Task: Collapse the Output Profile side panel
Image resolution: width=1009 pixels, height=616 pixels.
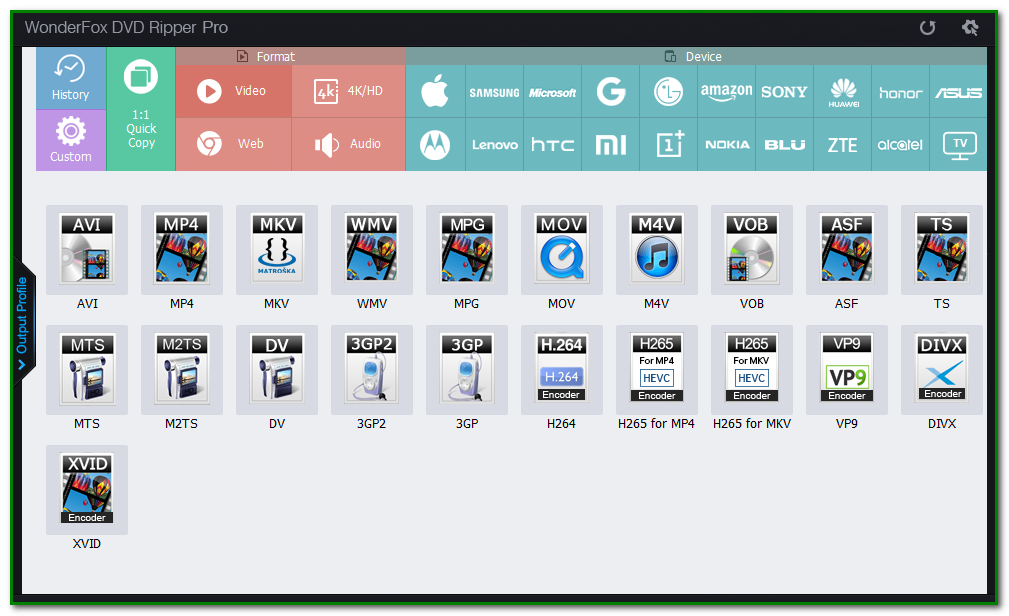Action: [x=23, y=321]
